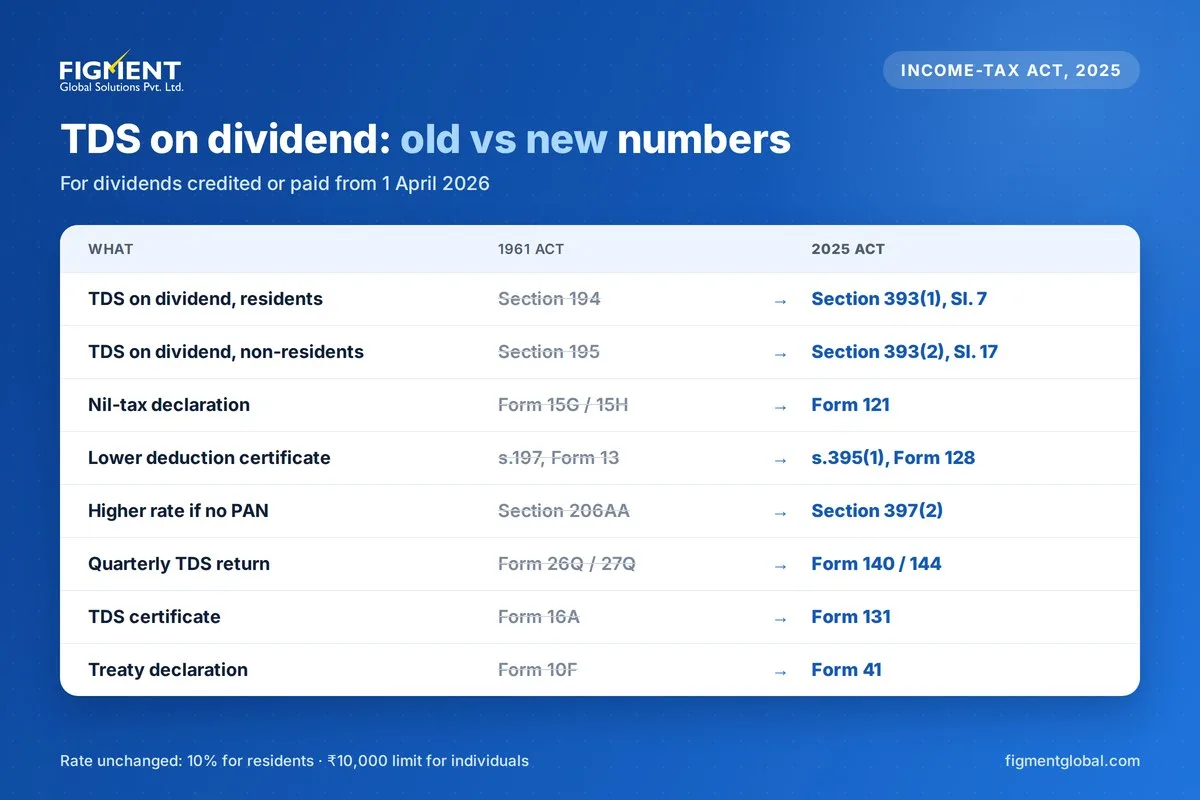Click the 'Form 41' cell

(x=847, y=670)
